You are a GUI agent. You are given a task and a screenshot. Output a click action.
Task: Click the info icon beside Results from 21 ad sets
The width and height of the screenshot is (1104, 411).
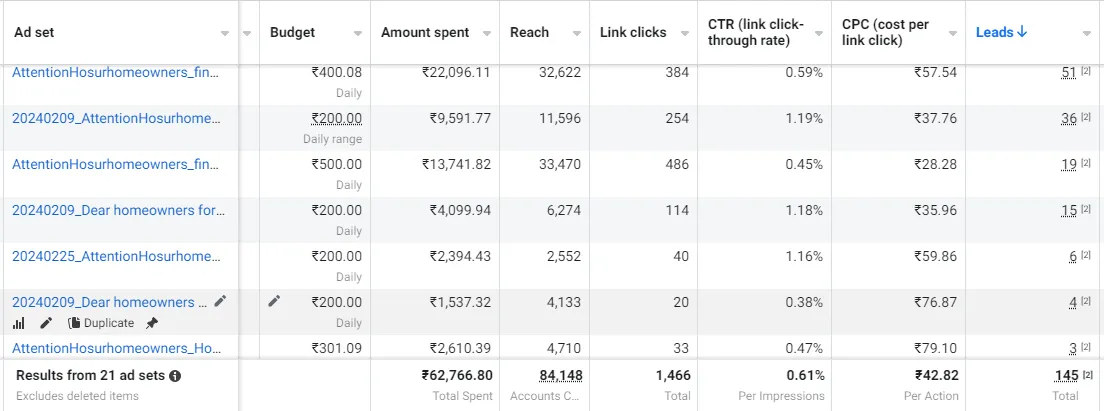coord(175,376)
